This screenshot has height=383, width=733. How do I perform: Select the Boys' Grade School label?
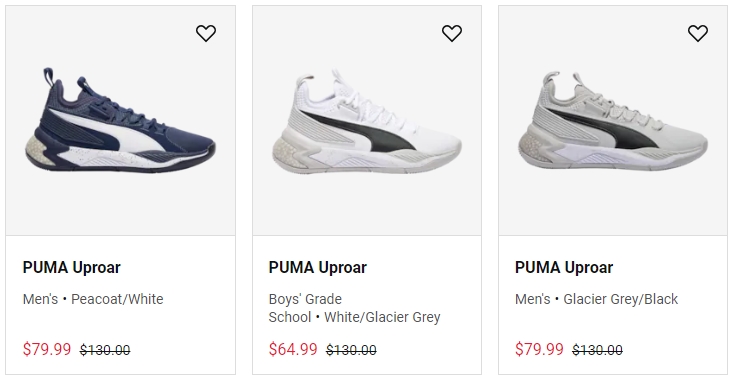(305, 308)
